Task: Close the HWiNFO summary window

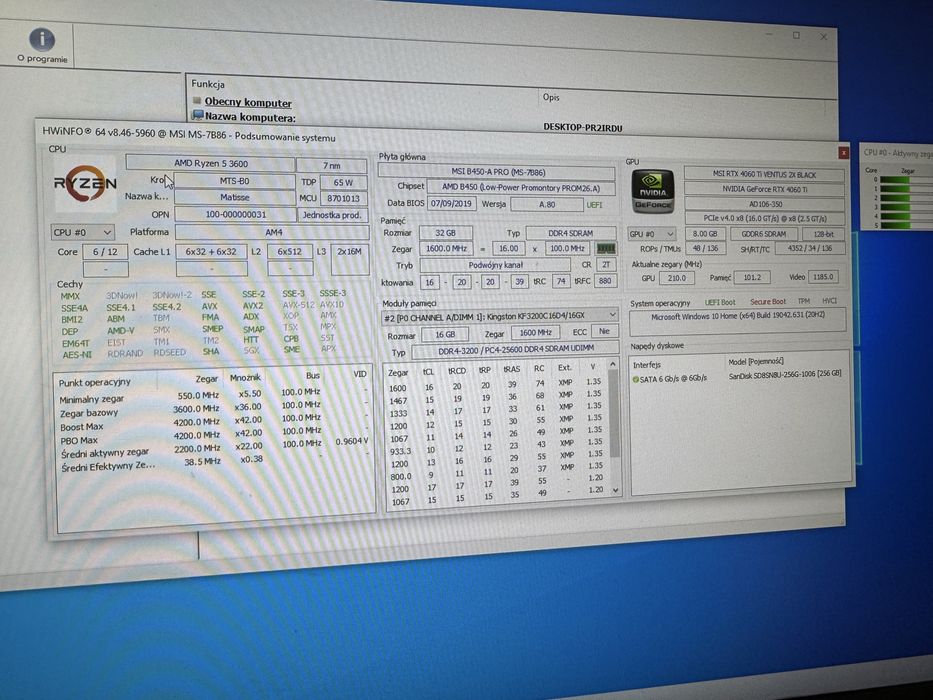Action: [844, 153]
